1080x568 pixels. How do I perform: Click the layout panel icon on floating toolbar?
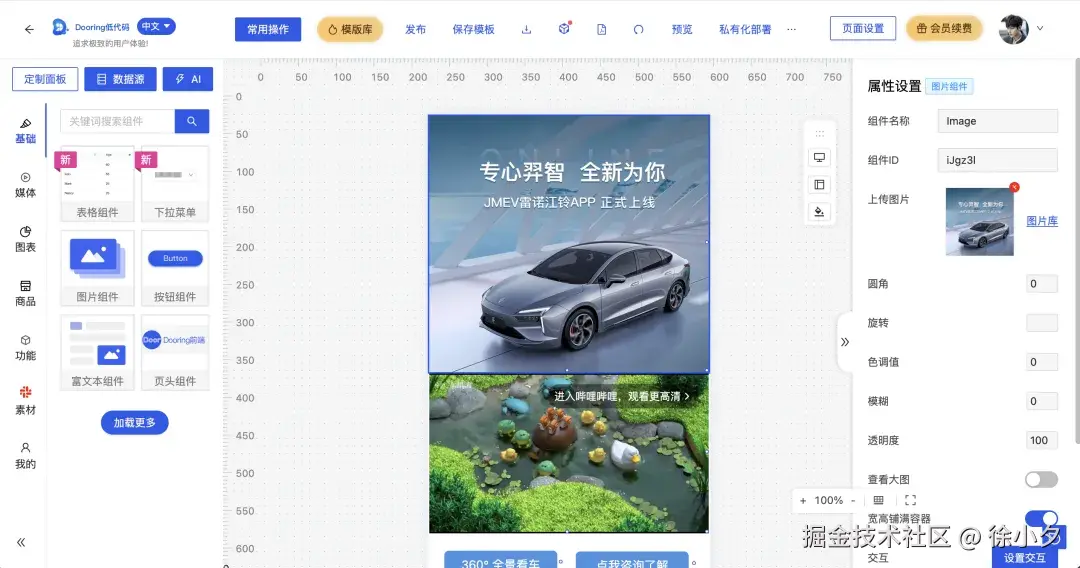[819, 185]
